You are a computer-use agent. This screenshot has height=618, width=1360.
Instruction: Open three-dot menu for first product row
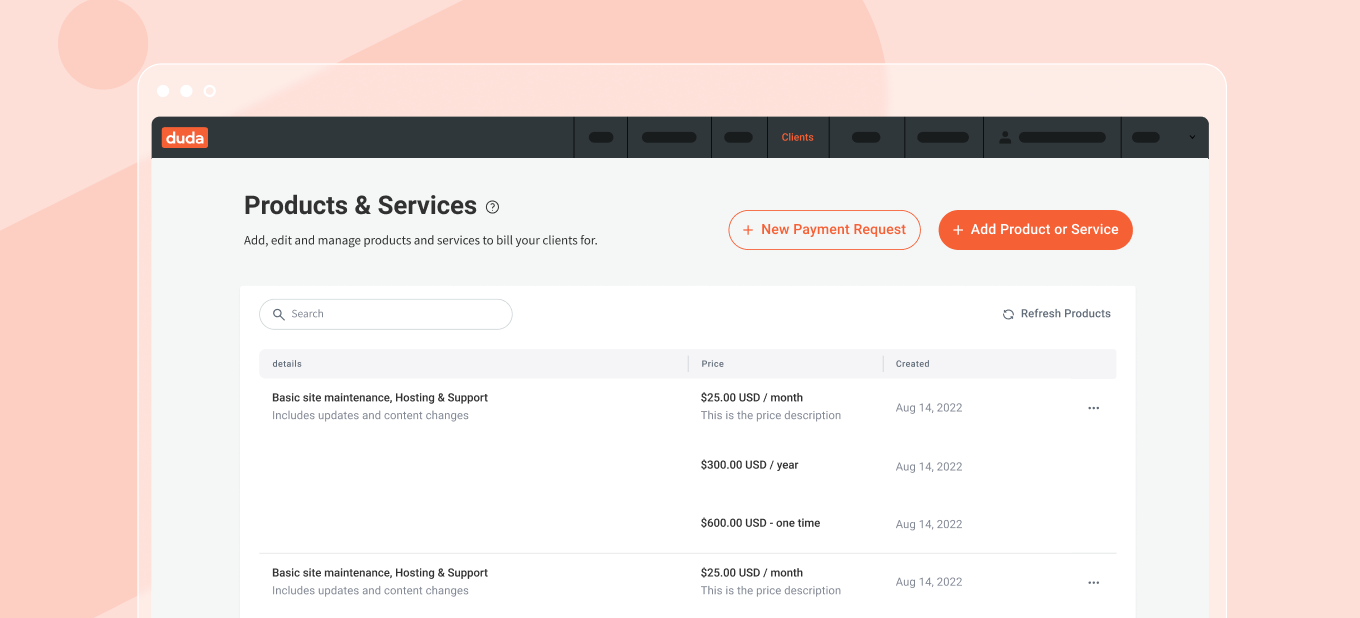[1093, 408]
